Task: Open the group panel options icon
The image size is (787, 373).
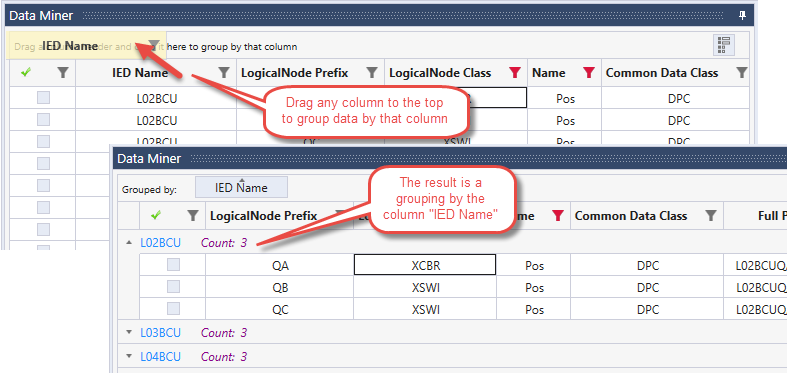Action: 724,45
